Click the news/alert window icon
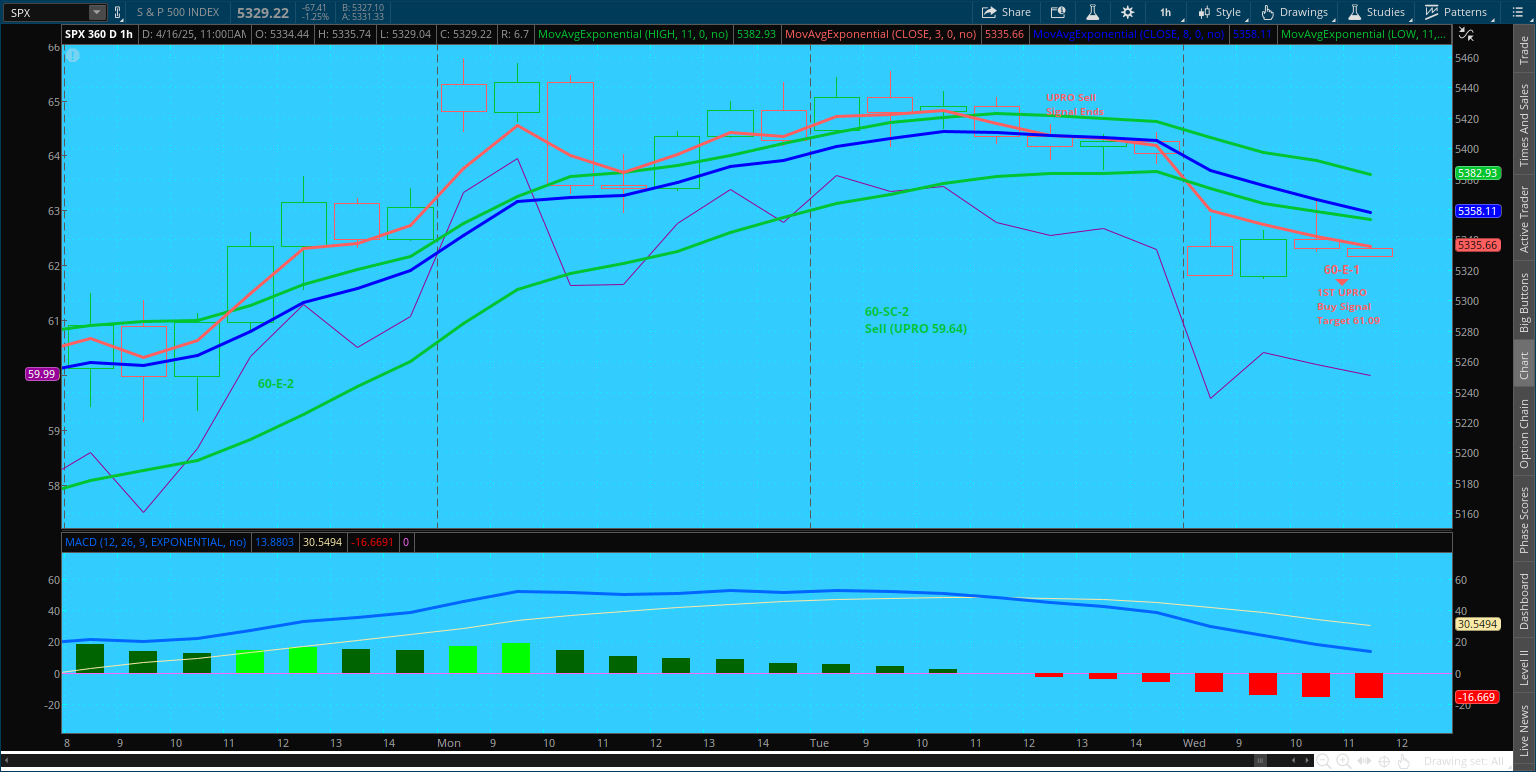This screenshot has height=772, width=1536. click(x=1058, y=12)
